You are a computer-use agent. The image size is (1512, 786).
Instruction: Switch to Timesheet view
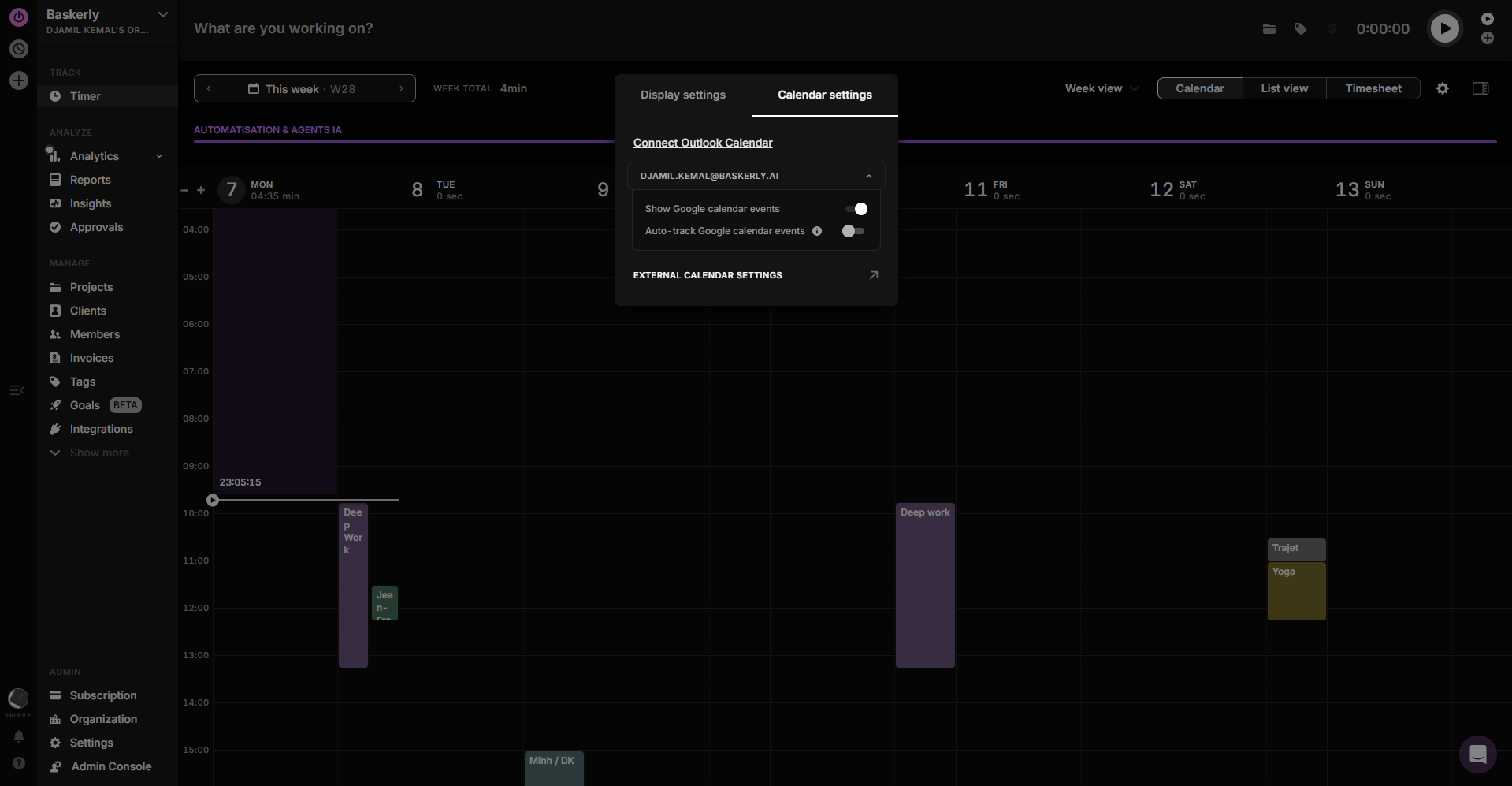(1373, 88)
